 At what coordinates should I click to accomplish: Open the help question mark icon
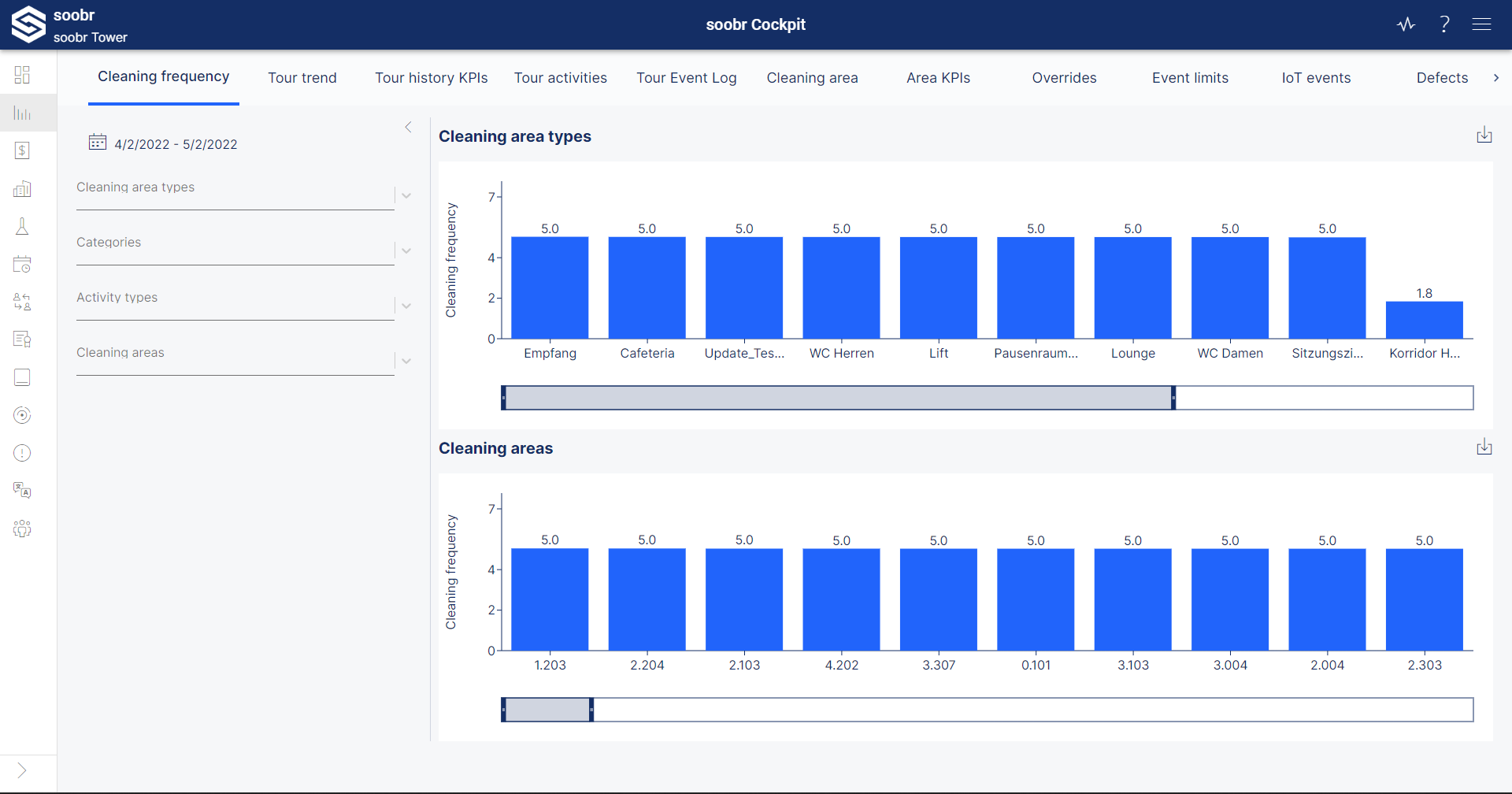pos(1444,24)
